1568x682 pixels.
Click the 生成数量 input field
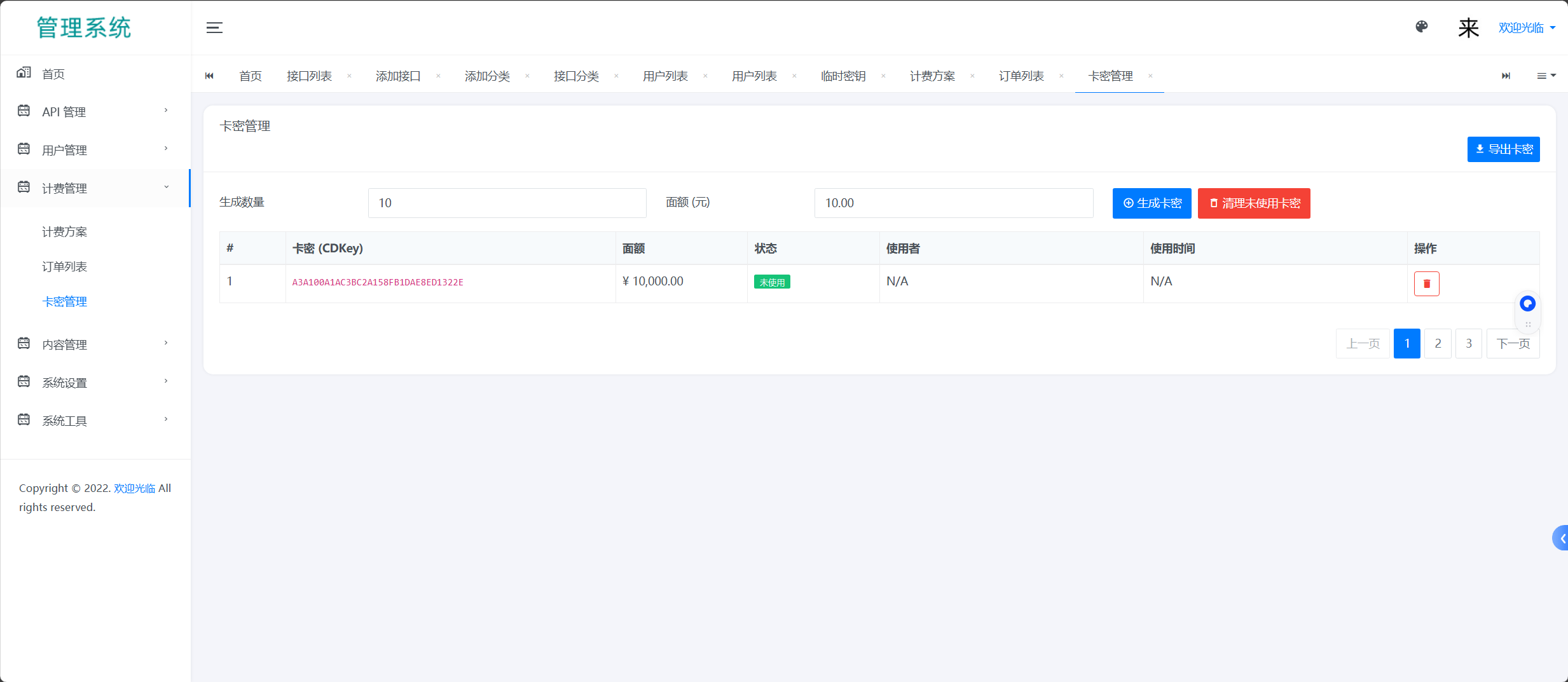click(x=507, y=203)
